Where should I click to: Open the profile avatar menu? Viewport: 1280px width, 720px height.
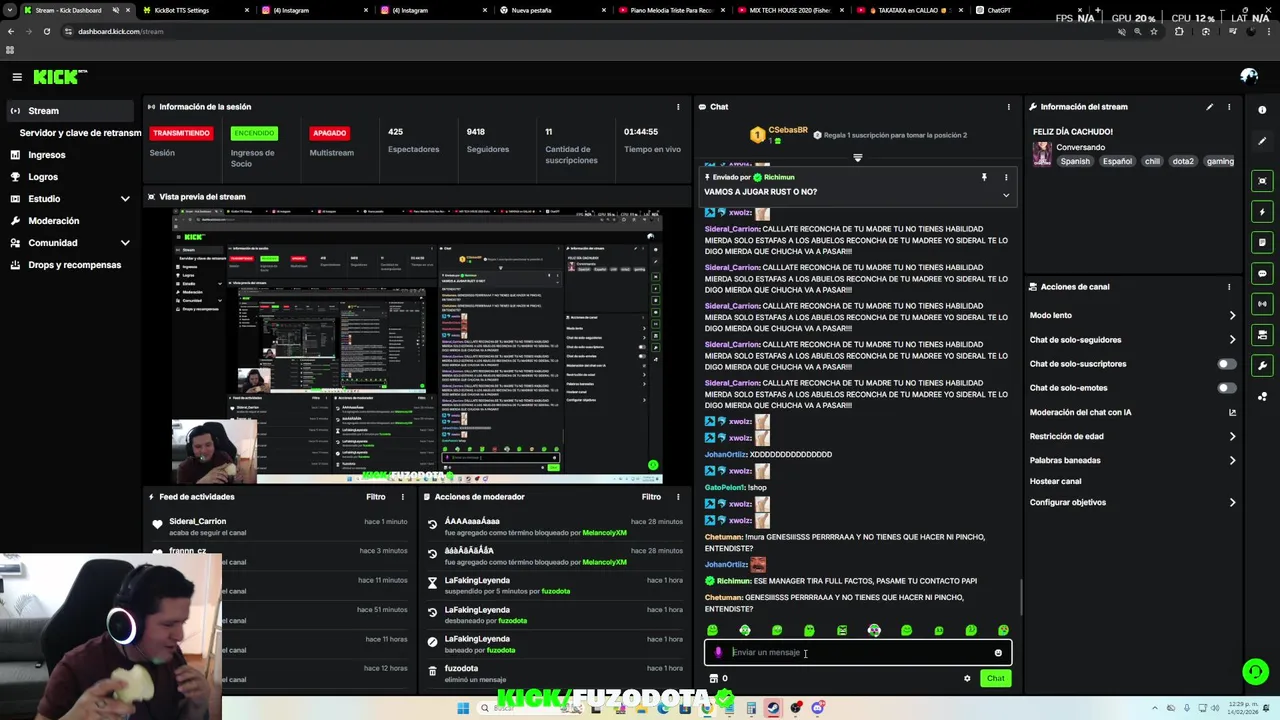(1249, 76)
